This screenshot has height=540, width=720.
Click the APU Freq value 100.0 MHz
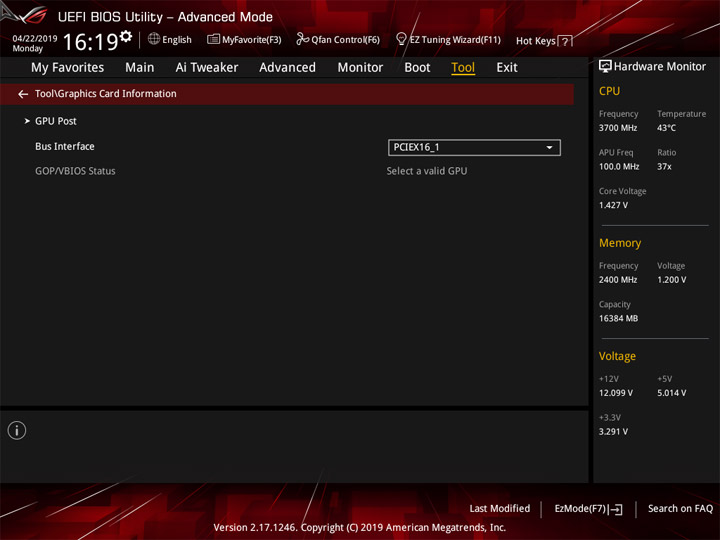619,166
